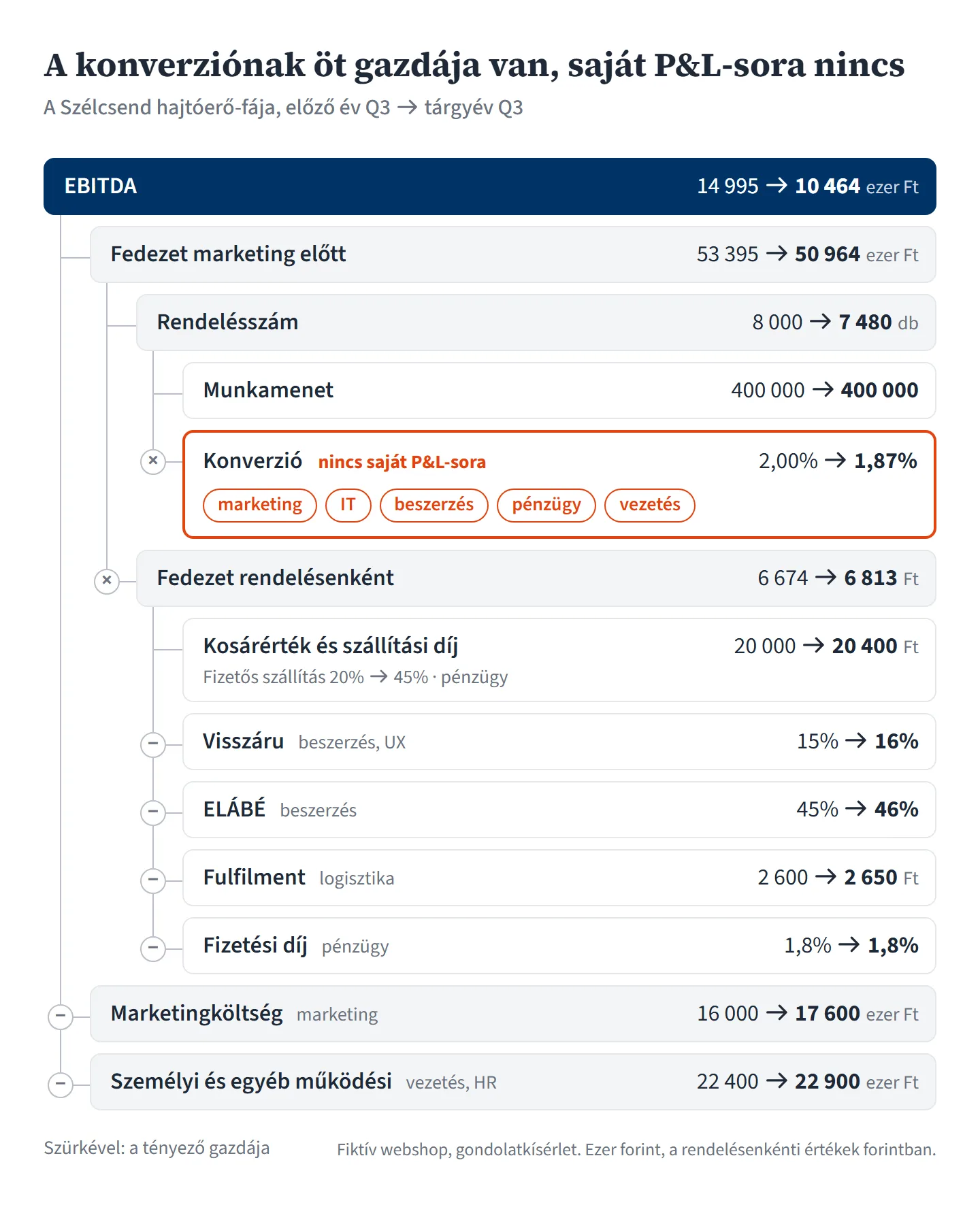Screen dimensions: 980x1207
Task: Click the marketing cost 17 600 value
Action: (x=828, y=1014)
